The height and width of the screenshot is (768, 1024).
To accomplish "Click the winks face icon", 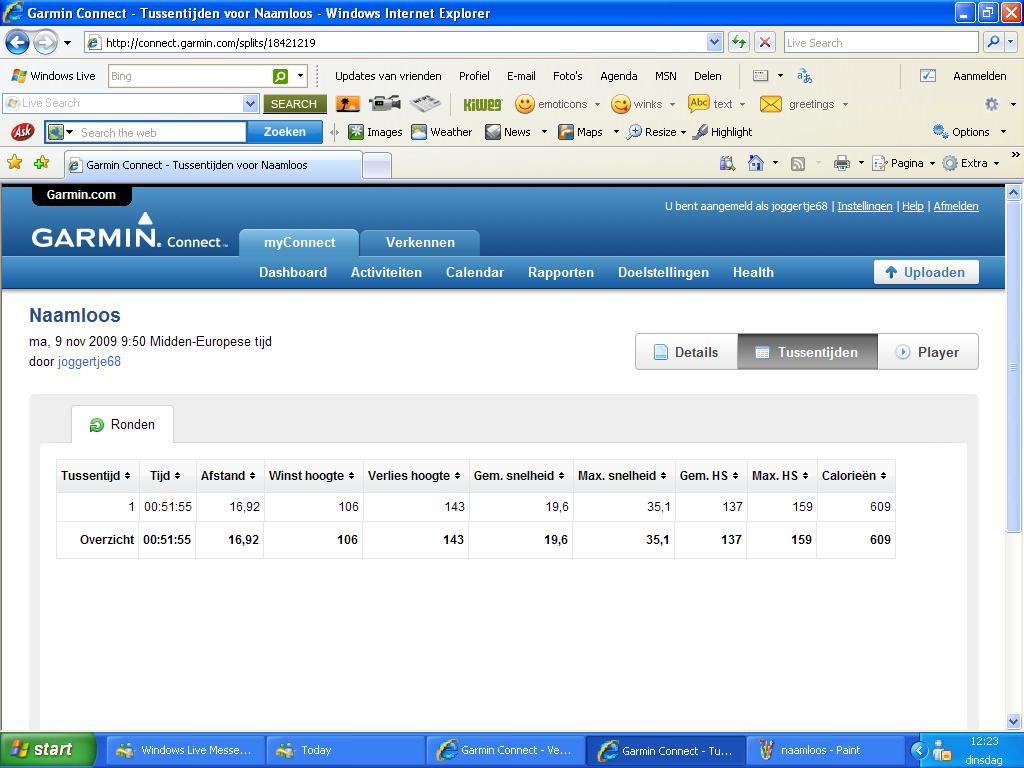I will [x=620, y=104].
